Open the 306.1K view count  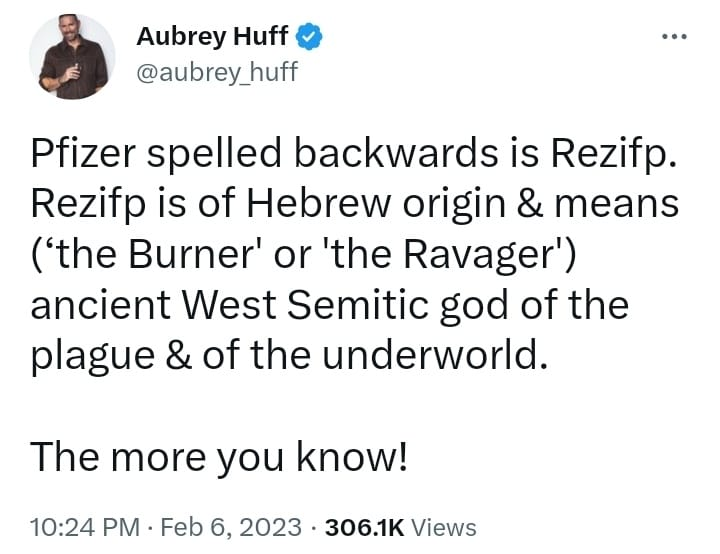pos(365,527)
